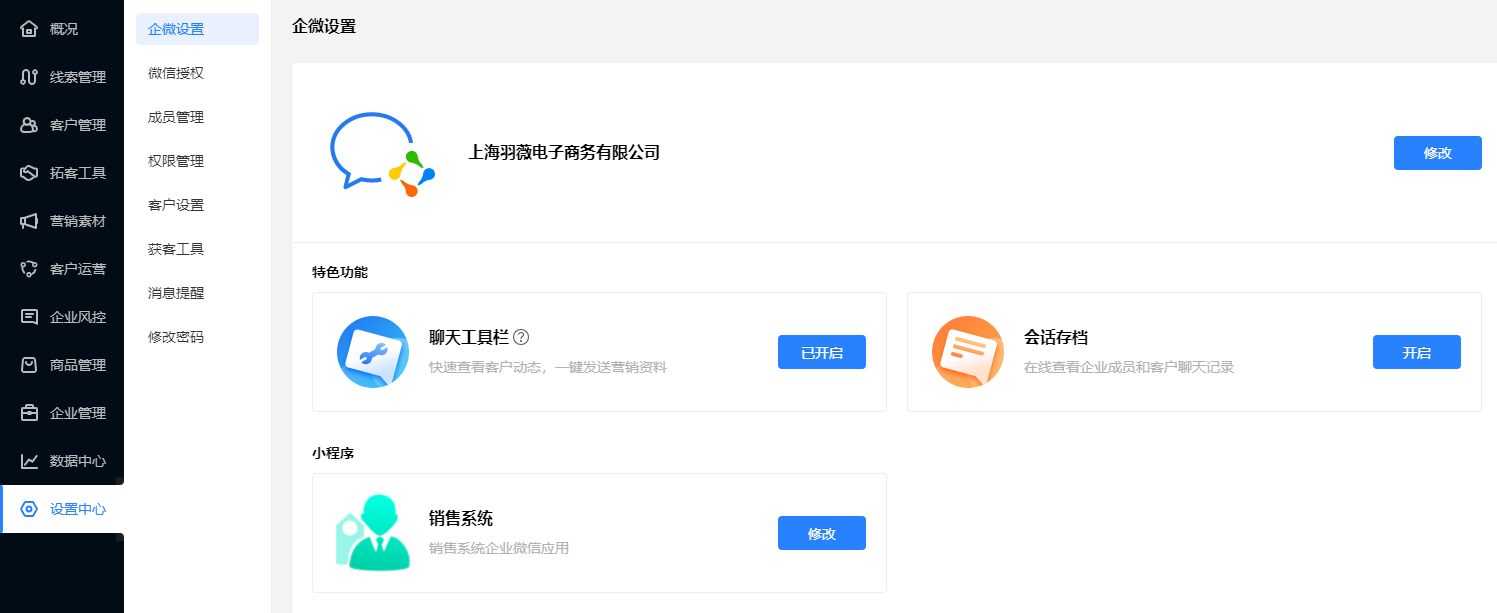Image resolution: width=1497 pixels, height=613 pixels.
Task: Click the WeCom company logo
Action: tap(382, 154)
